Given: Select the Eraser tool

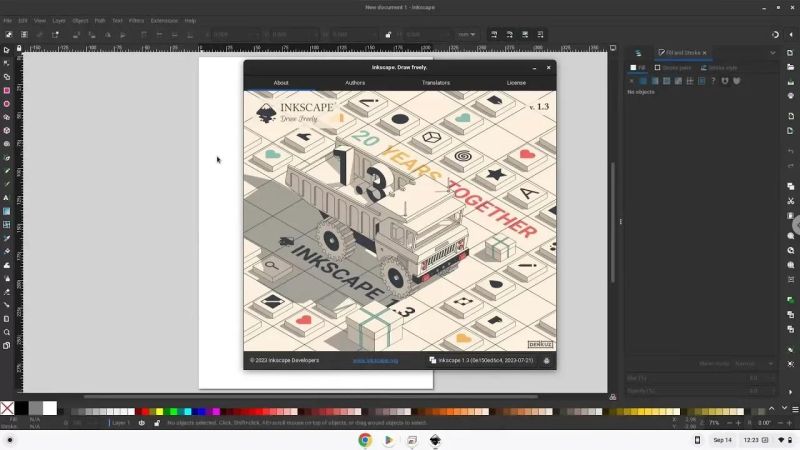Looking at the screenshot, I should [x=7, y=292].
